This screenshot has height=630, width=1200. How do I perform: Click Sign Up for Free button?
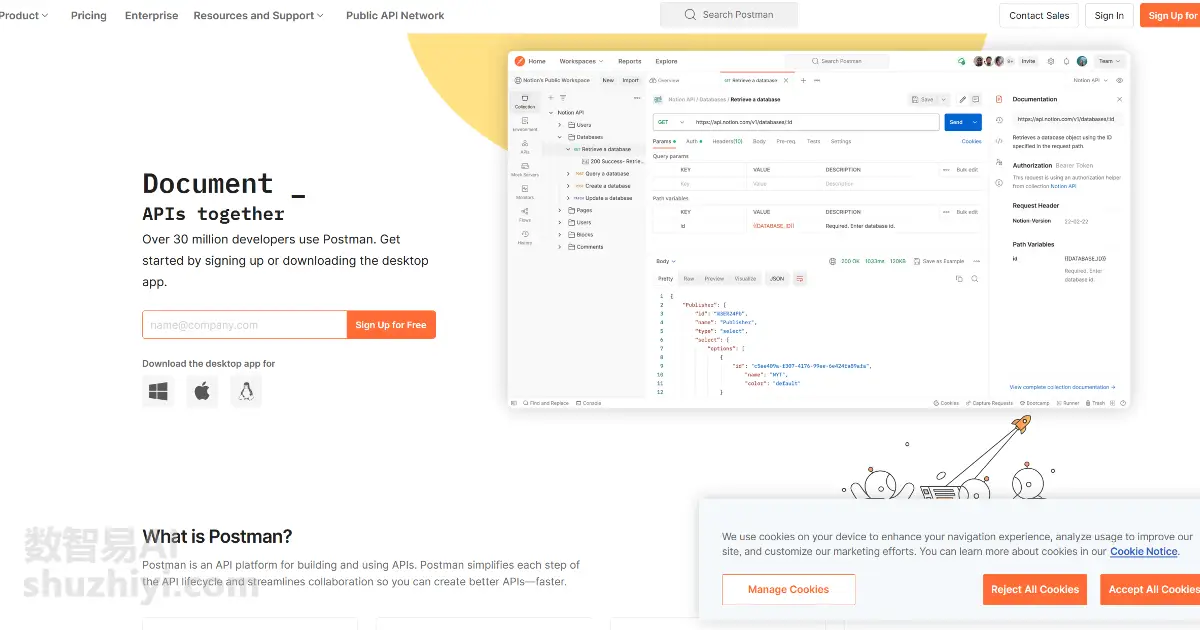point(391,325)
